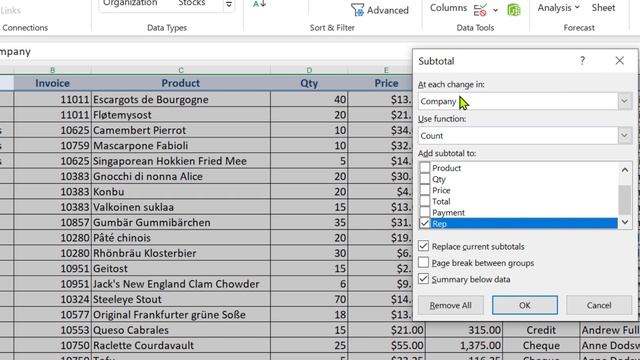The image size is (640, 360).
Task: Click the Remove All button
Action: [x=450, y=305]
